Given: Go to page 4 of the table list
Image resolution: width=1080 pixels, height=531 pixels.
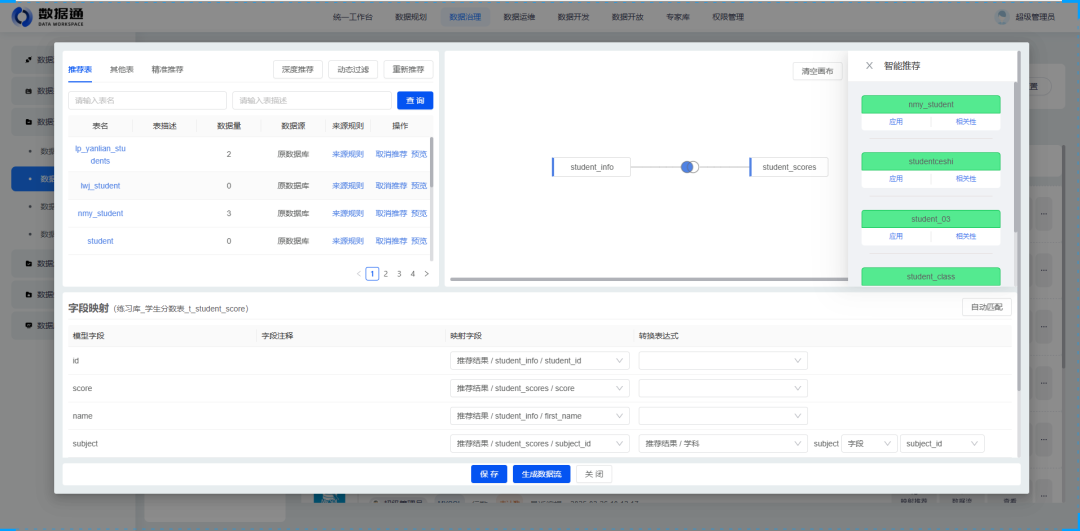Looking at the screenshot, I should (413, 273).
